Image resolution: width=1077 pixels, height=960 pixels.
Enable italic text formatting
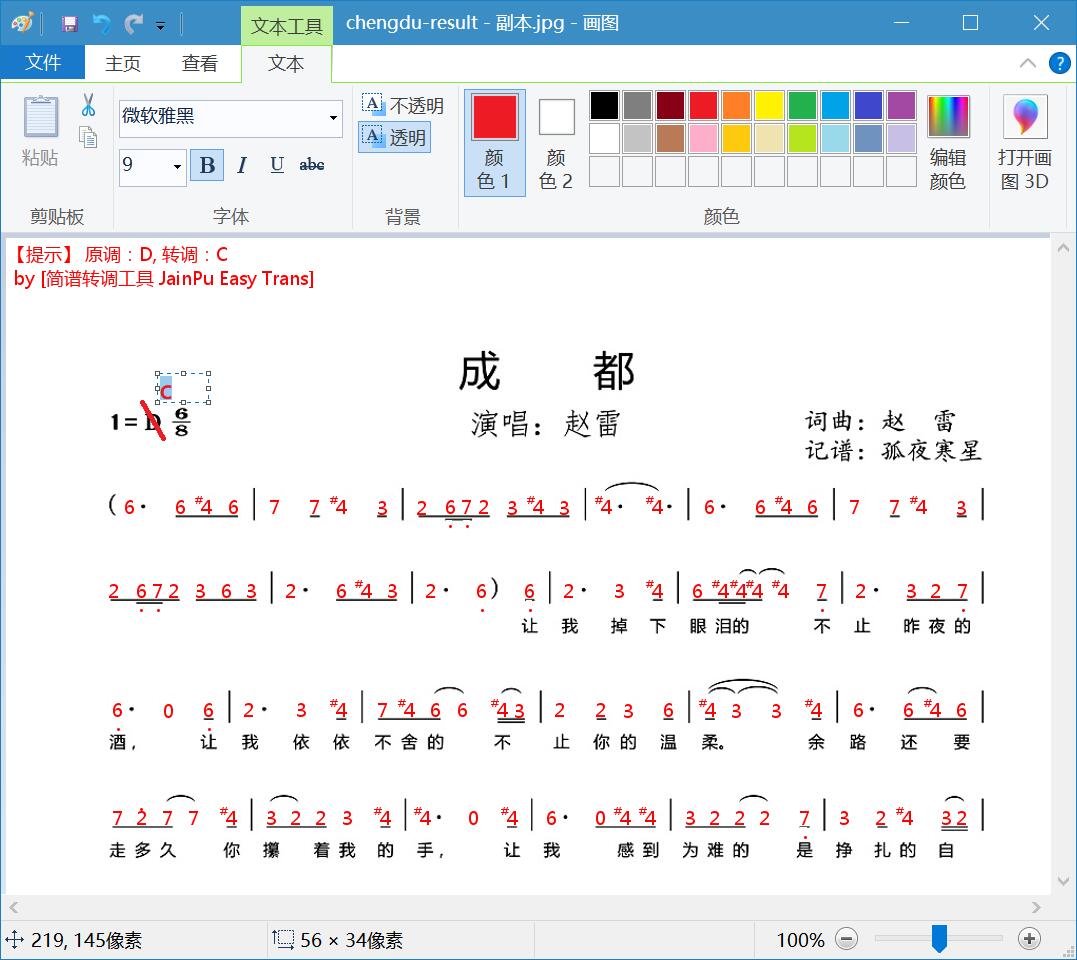coord(241,165)
